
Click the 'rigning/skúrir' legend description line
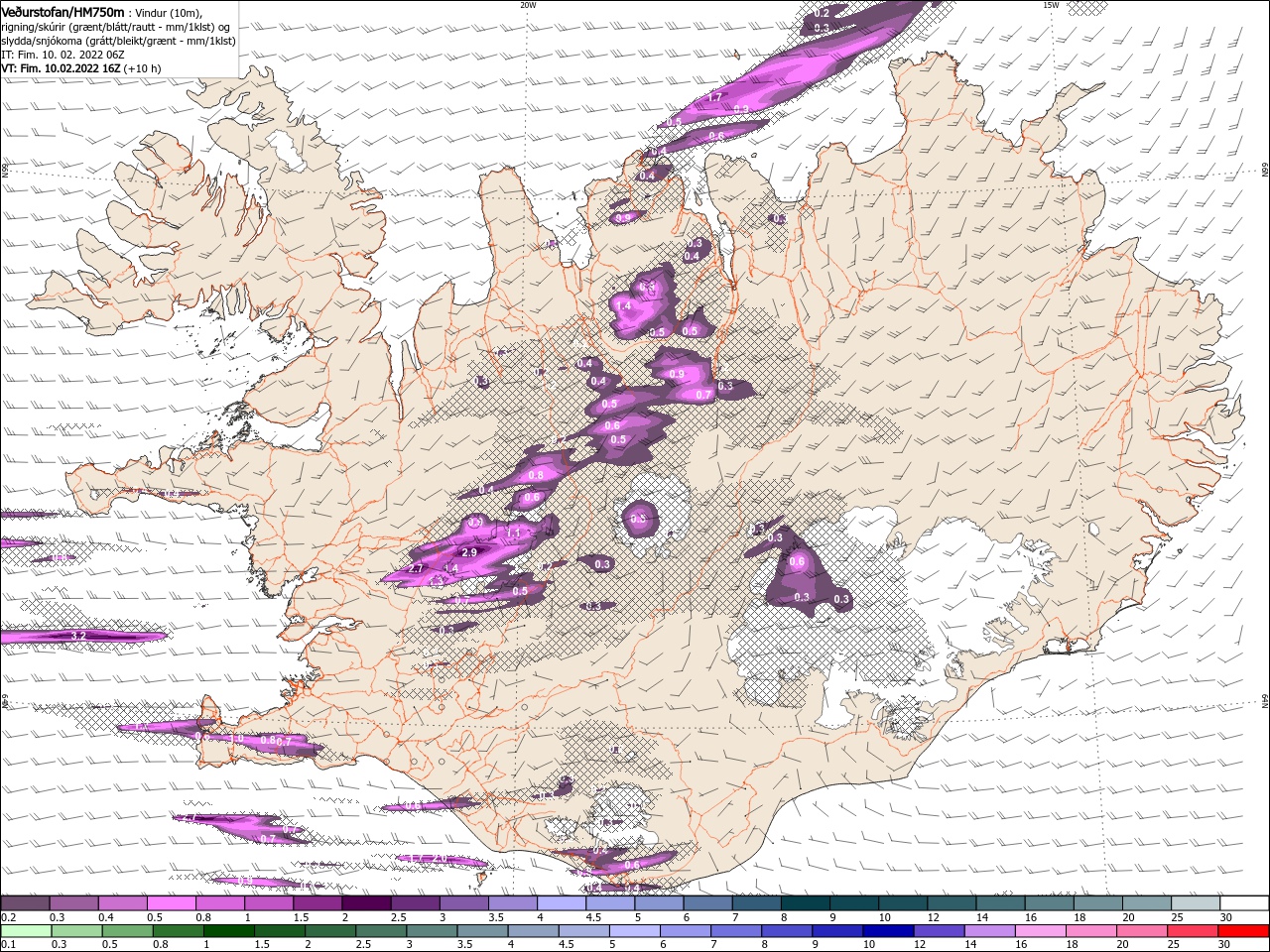coord(116,27)
